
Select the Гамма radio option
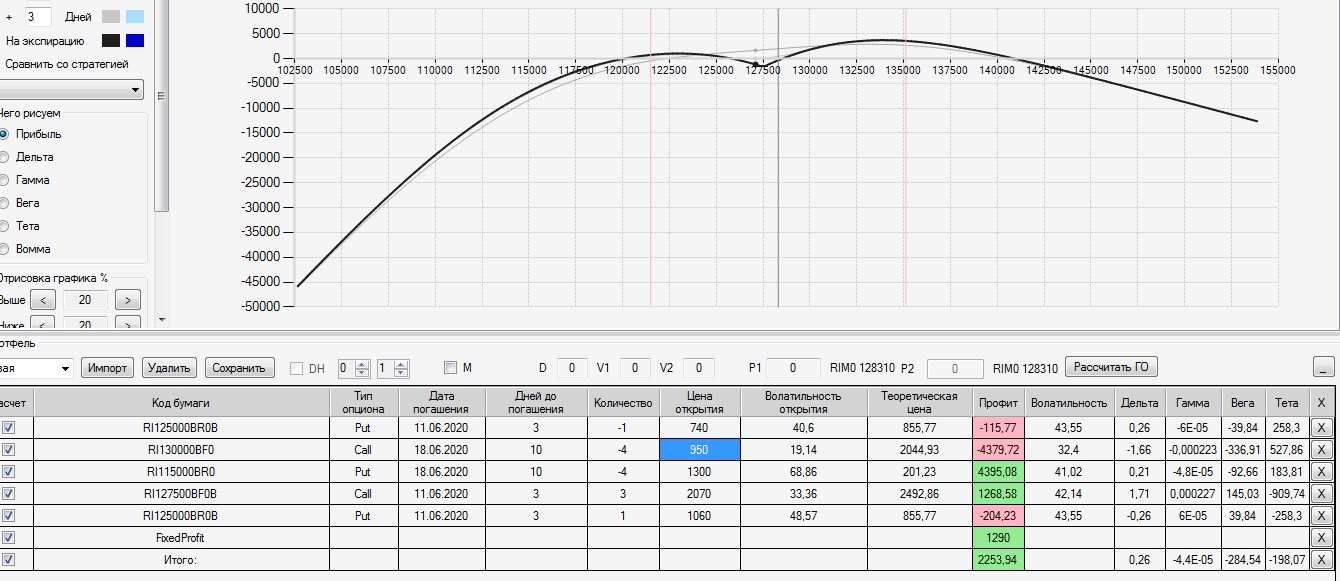point(4,180)
